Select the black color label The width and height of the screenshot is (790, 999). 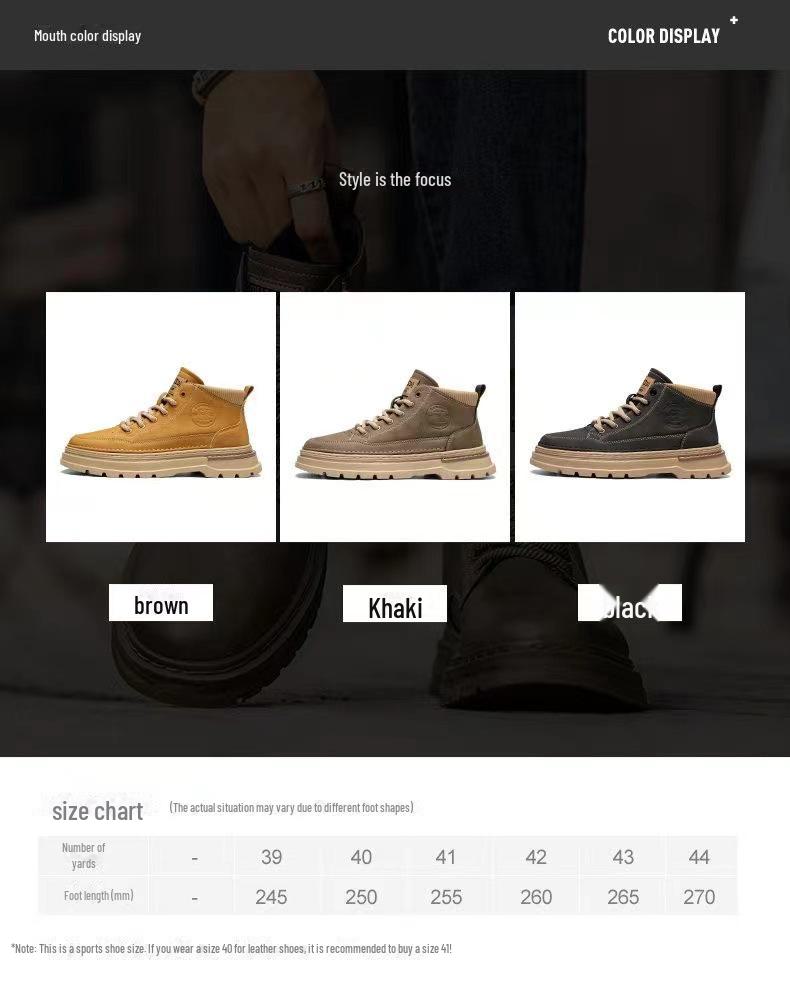tap(629, 603)
